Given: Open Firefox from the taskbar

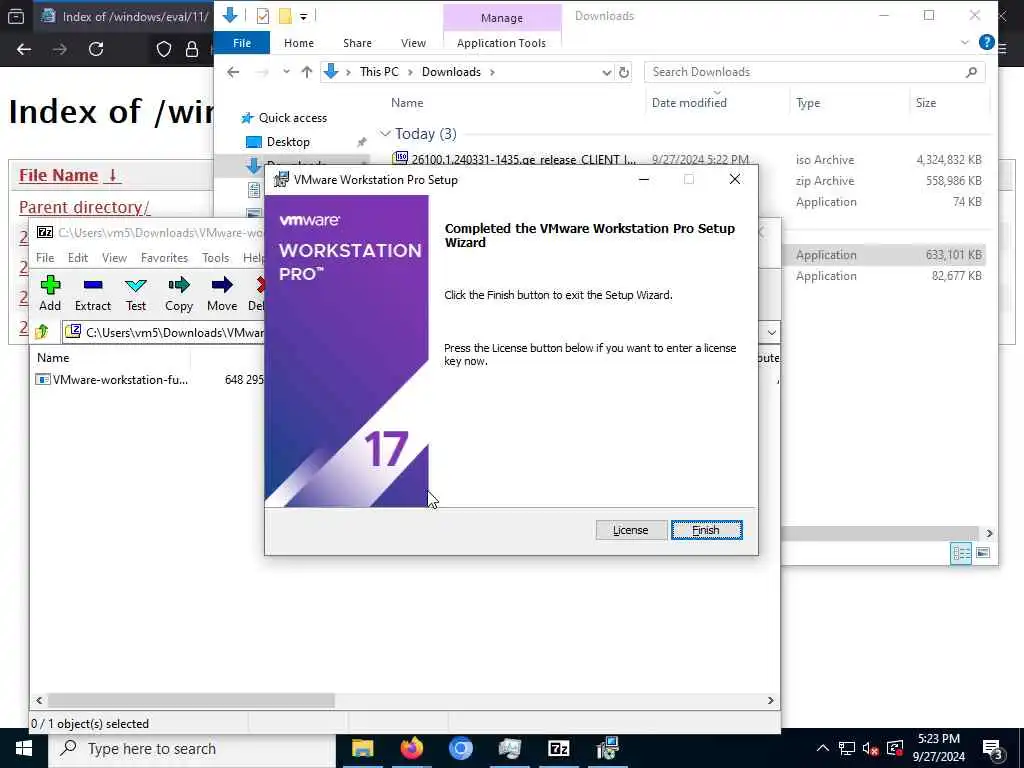Looking at the screenshot, I should pyautogui.click(x=411, y=748).
